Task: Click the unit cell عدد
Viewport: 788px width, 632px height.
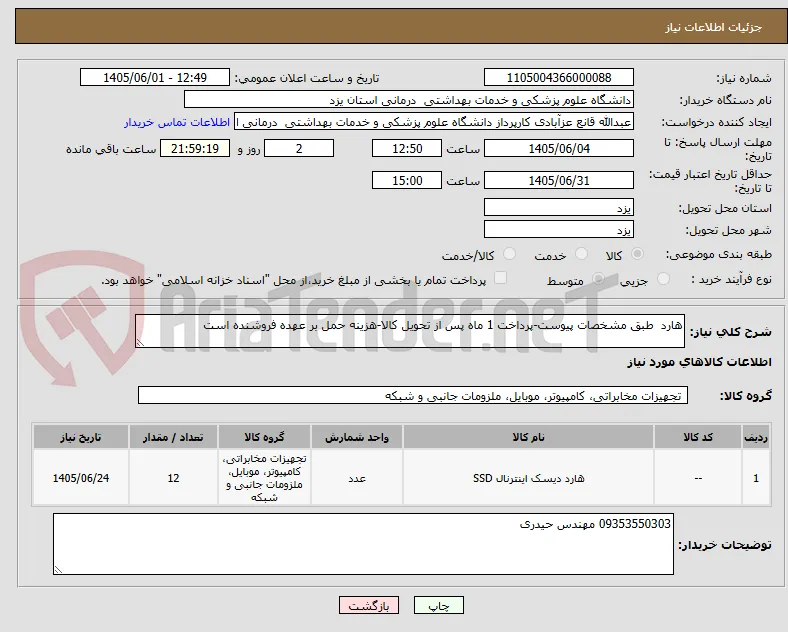Action: click(357, 478)
